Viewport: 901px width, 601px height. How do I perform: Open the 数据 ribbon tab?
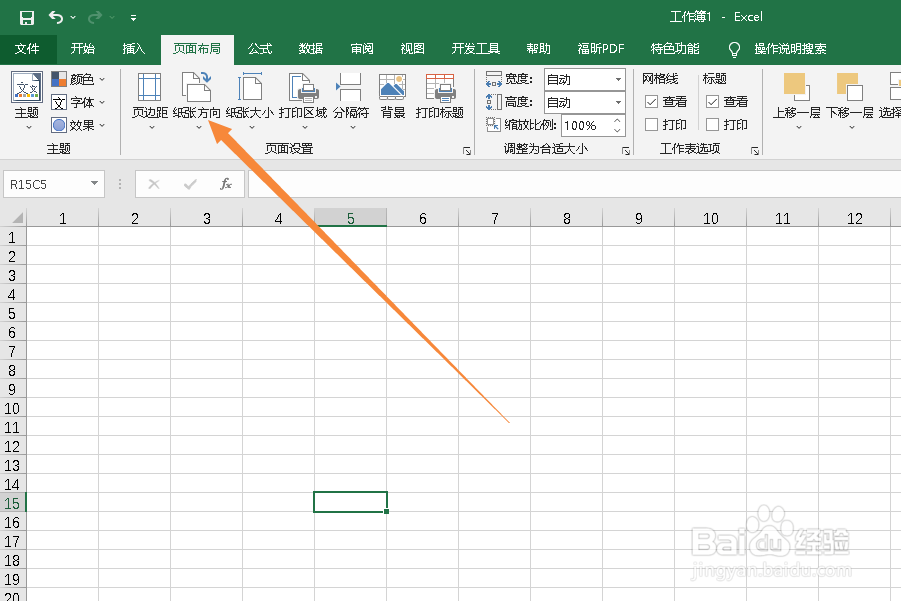311,48
